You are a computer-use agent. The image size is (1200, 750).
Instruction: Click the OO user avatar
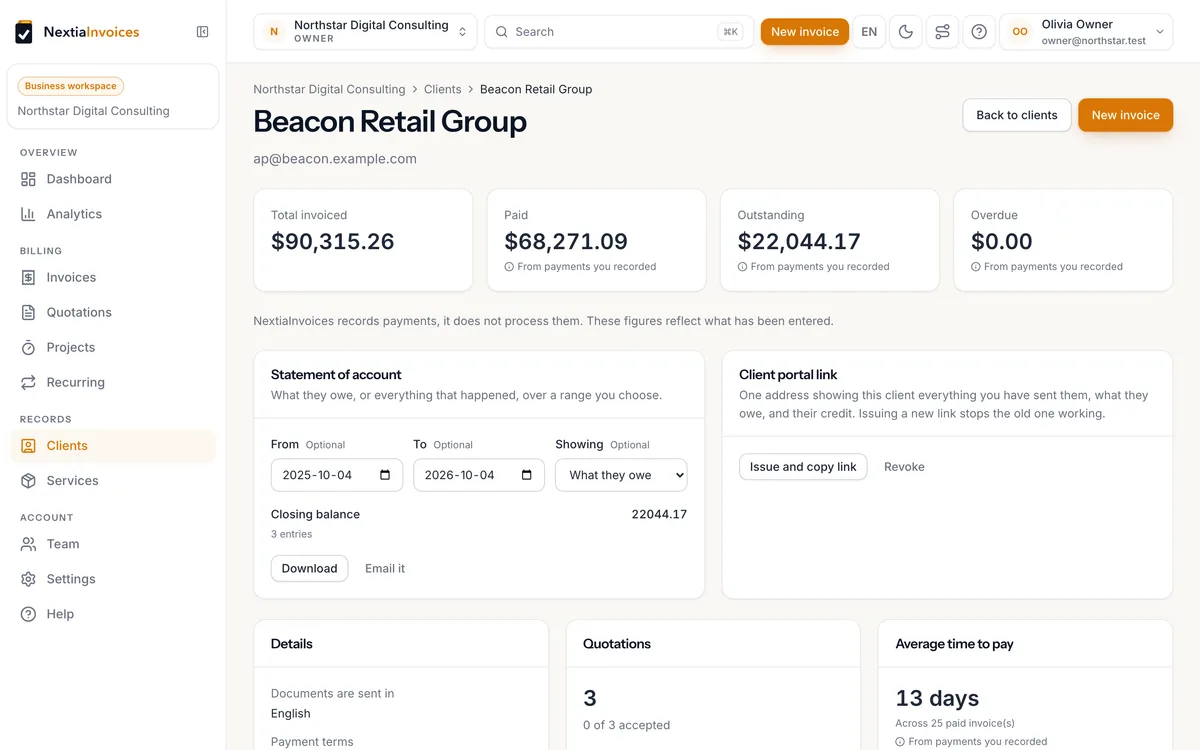pyautogui.click(x=1020, y=32)
